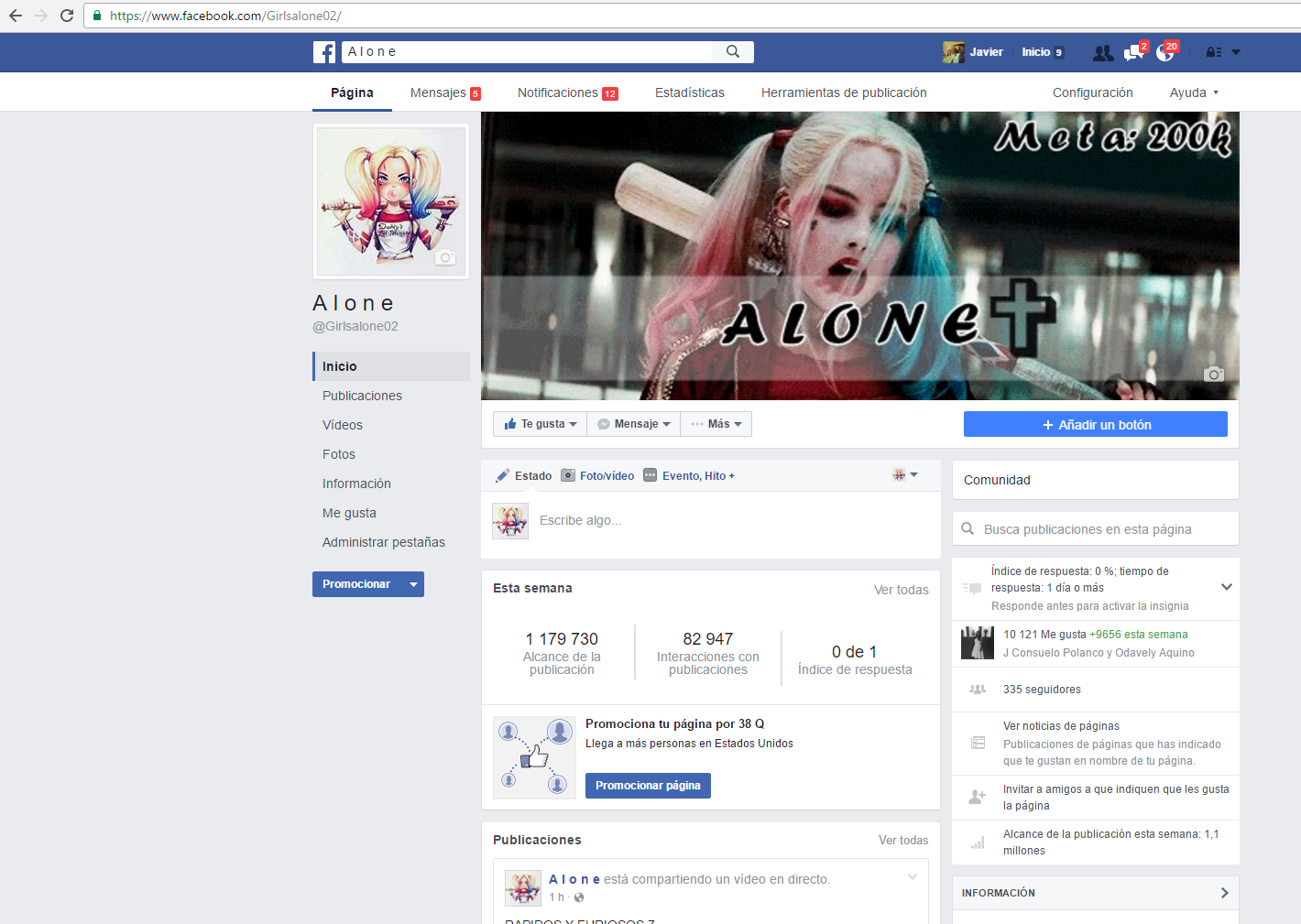Click the Busca publicaciones search field

(x=1096, y=529)
